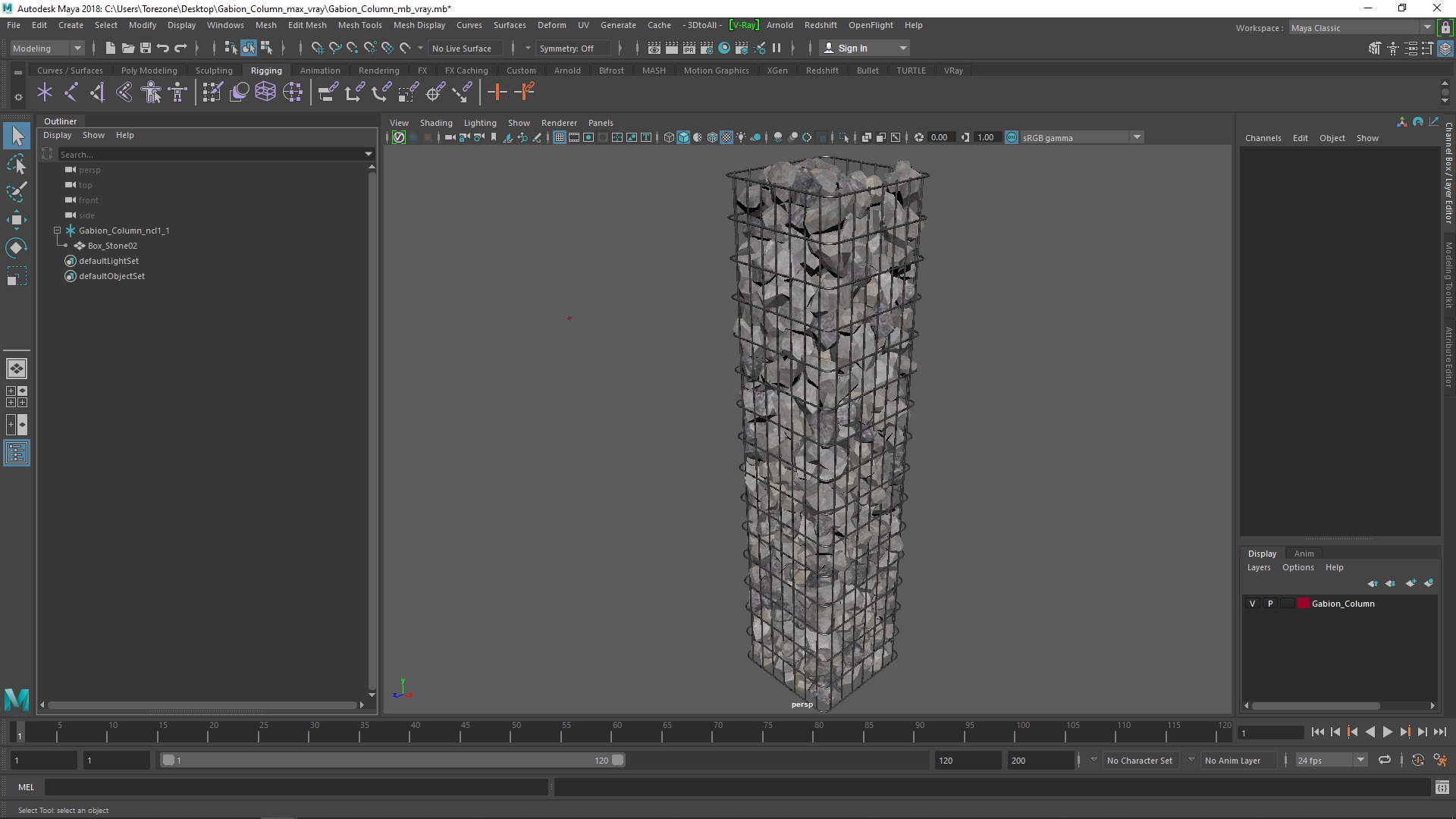Screen dimensions: 1456x819
Task: Click MEL script language toggle button
Action: coord(27,787)
